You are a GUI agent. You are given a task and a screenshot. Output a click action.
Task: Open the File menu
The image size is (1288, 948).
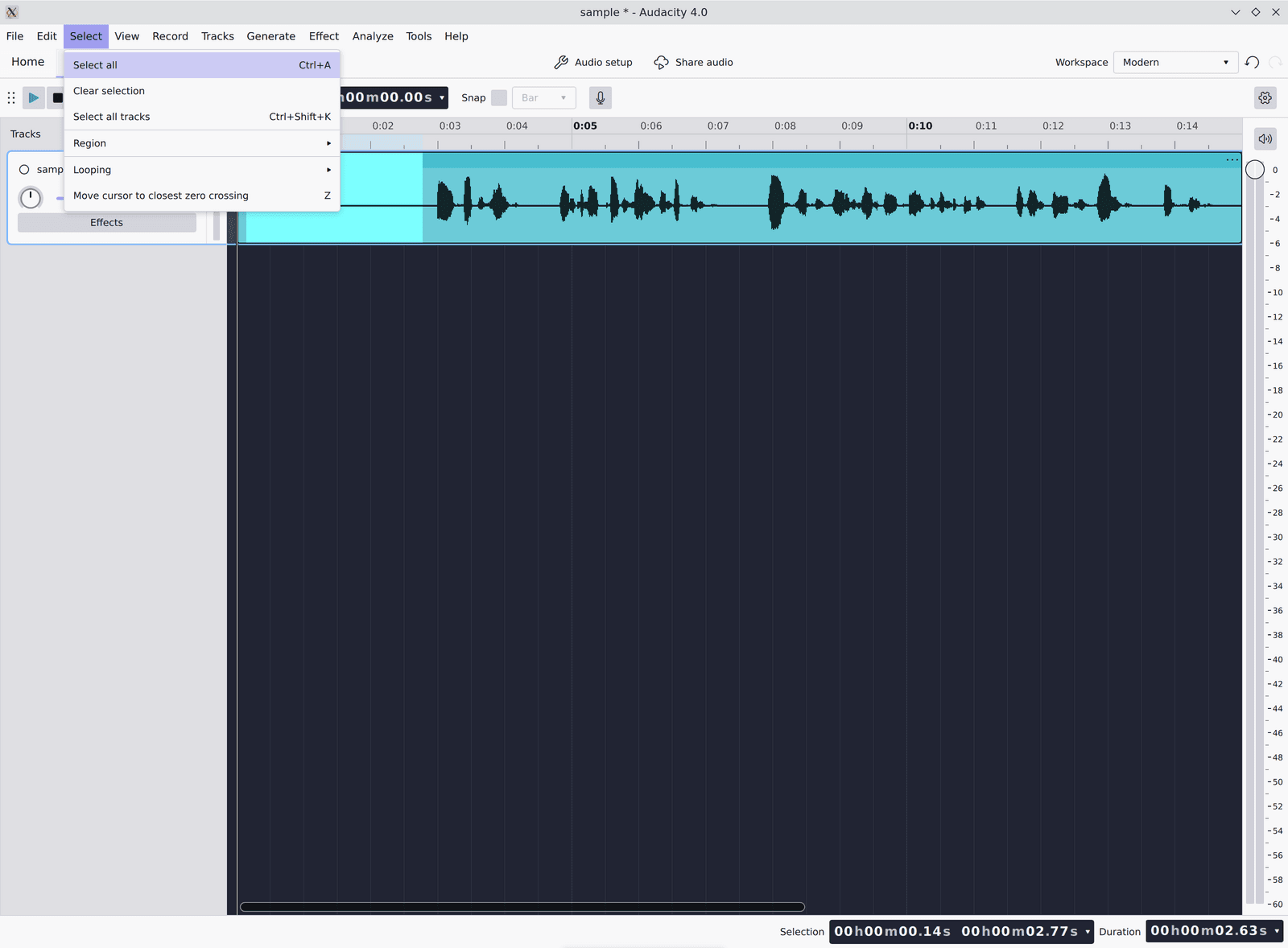tap(15, 36)
